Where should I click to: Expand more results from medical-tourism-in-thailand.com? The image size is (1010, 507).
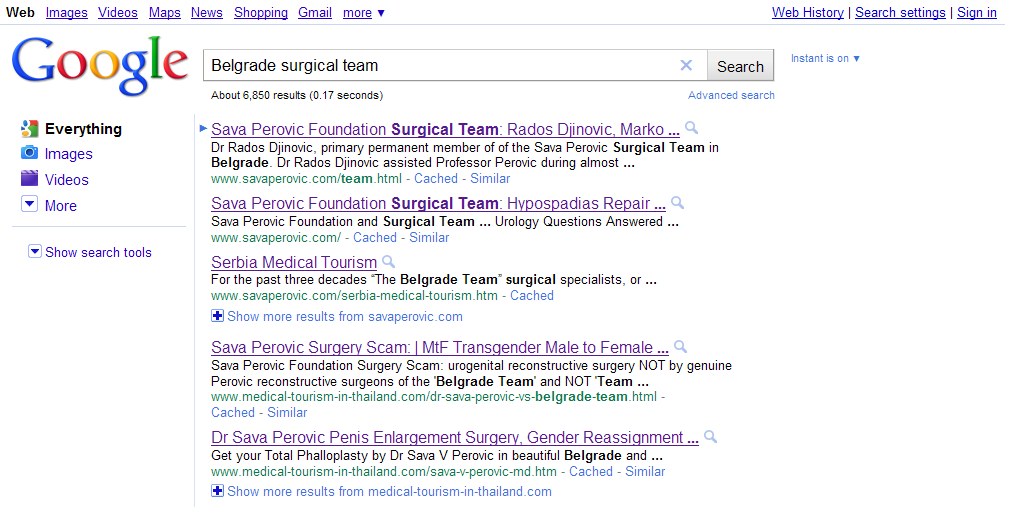coord(218,491)
